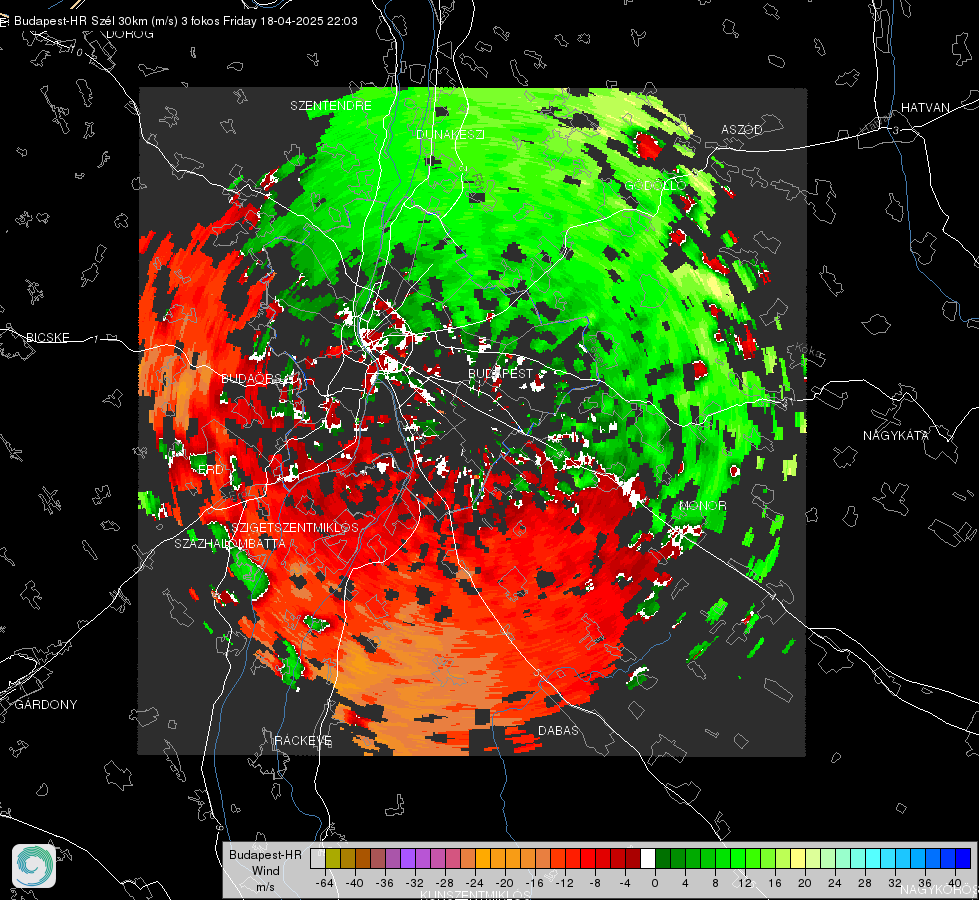This screenshot has height=900, width=979.
Task: Click the -28 value on the legend scale
Action: point(444,883)
